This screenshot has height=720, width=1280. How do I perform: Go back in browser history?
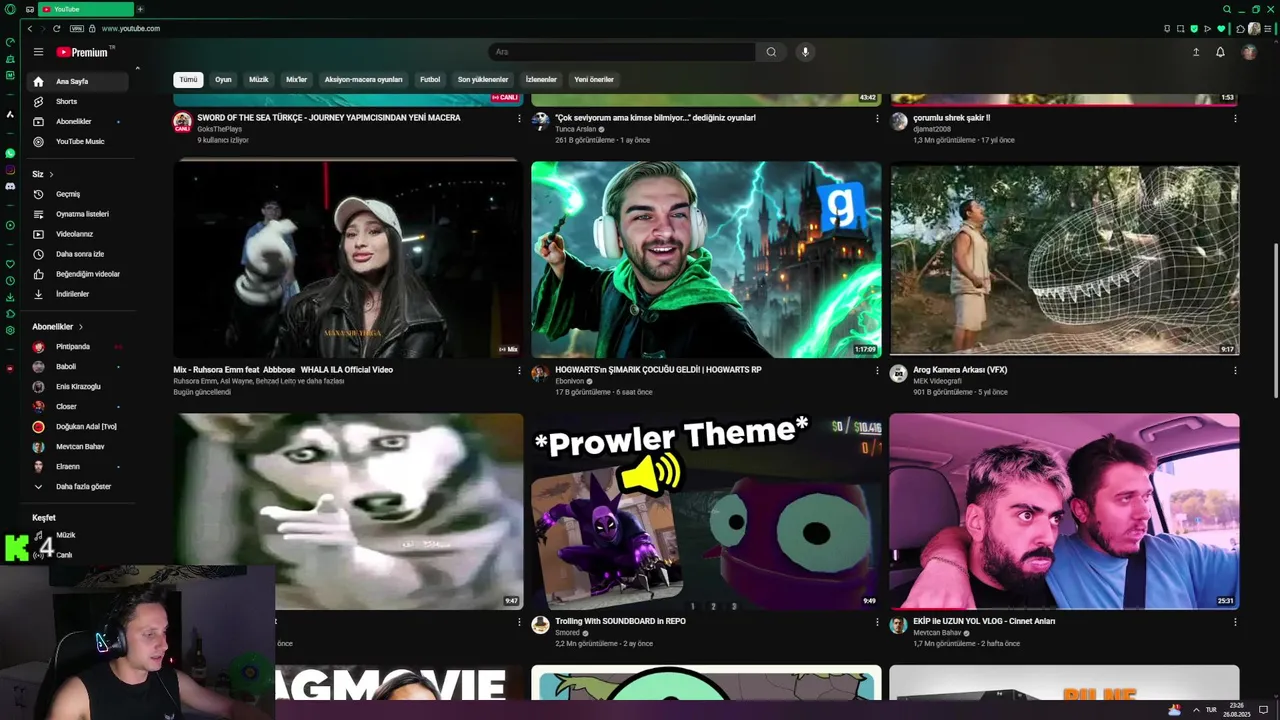(x=30, y=29)
